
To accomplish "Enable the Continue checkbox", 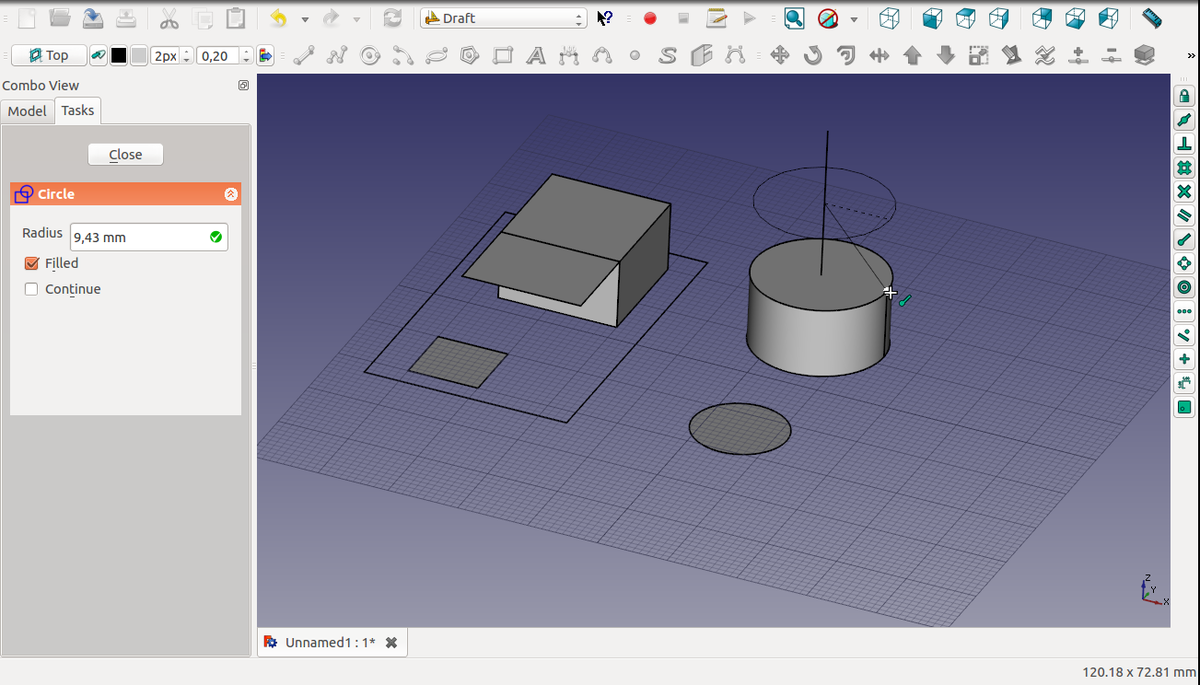I will click(32, 290).
